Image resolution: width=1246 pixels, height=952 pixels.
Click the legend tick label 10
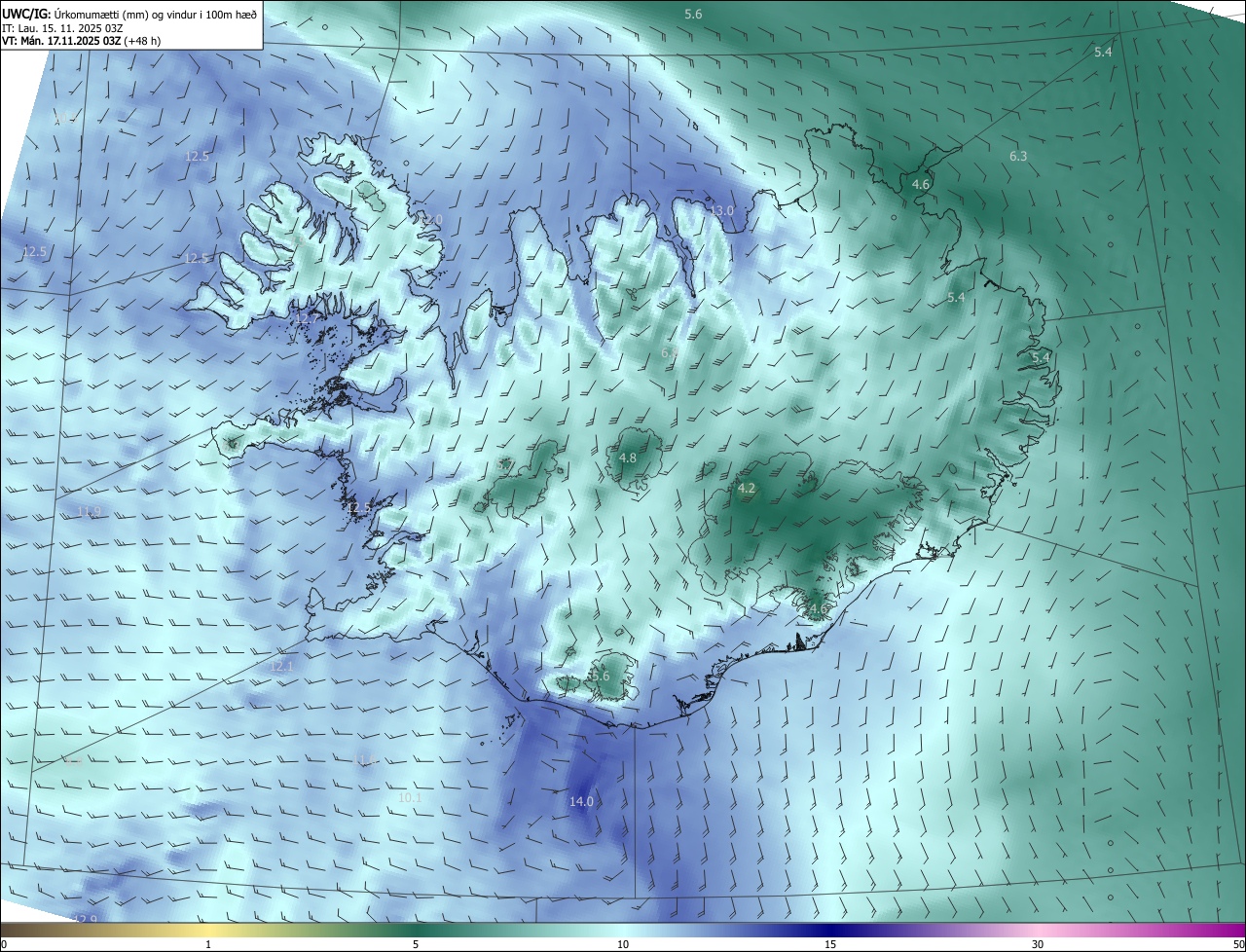[623, 944]
